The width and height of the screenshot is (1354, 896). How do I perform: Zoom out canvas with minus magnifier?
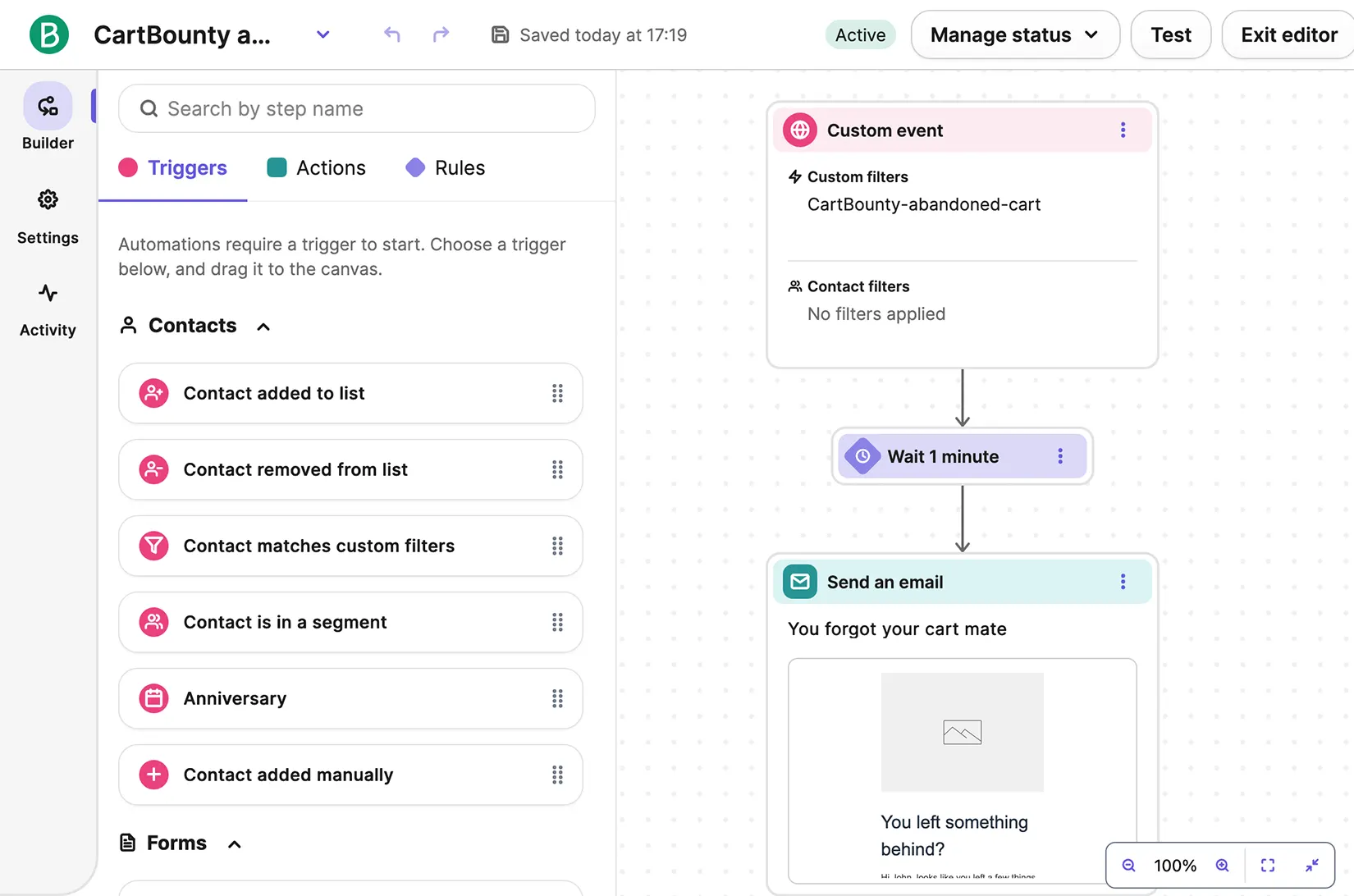click(1129, 865)
